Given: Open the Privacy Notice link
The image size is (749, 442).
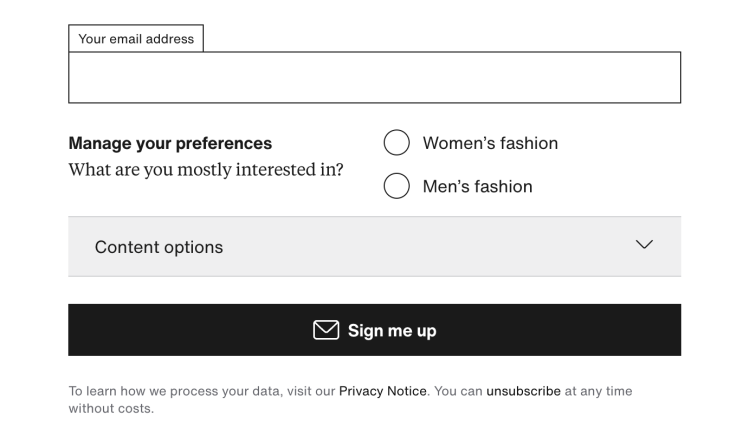Looking at the screenshot, I should (382, 391).
